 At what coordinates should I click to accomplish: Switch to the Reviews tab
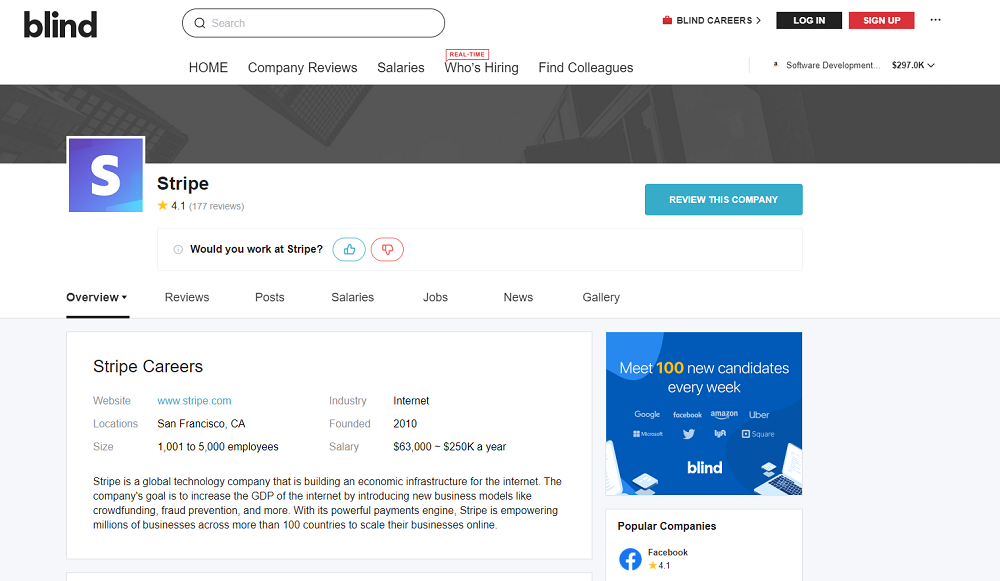click(187, 297)
